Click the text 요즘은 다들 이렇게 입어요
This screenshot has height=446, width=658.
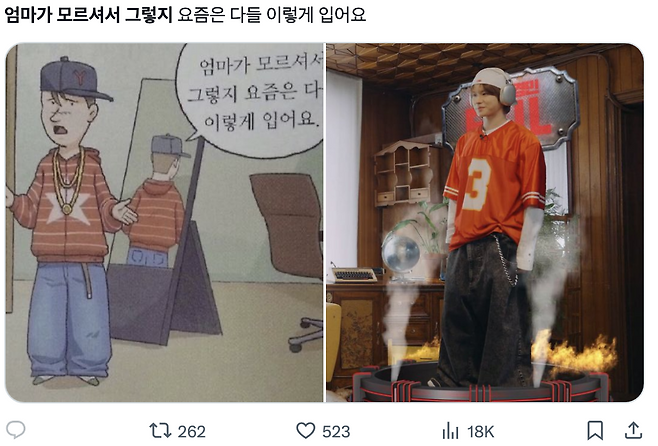tap(272, 15)
